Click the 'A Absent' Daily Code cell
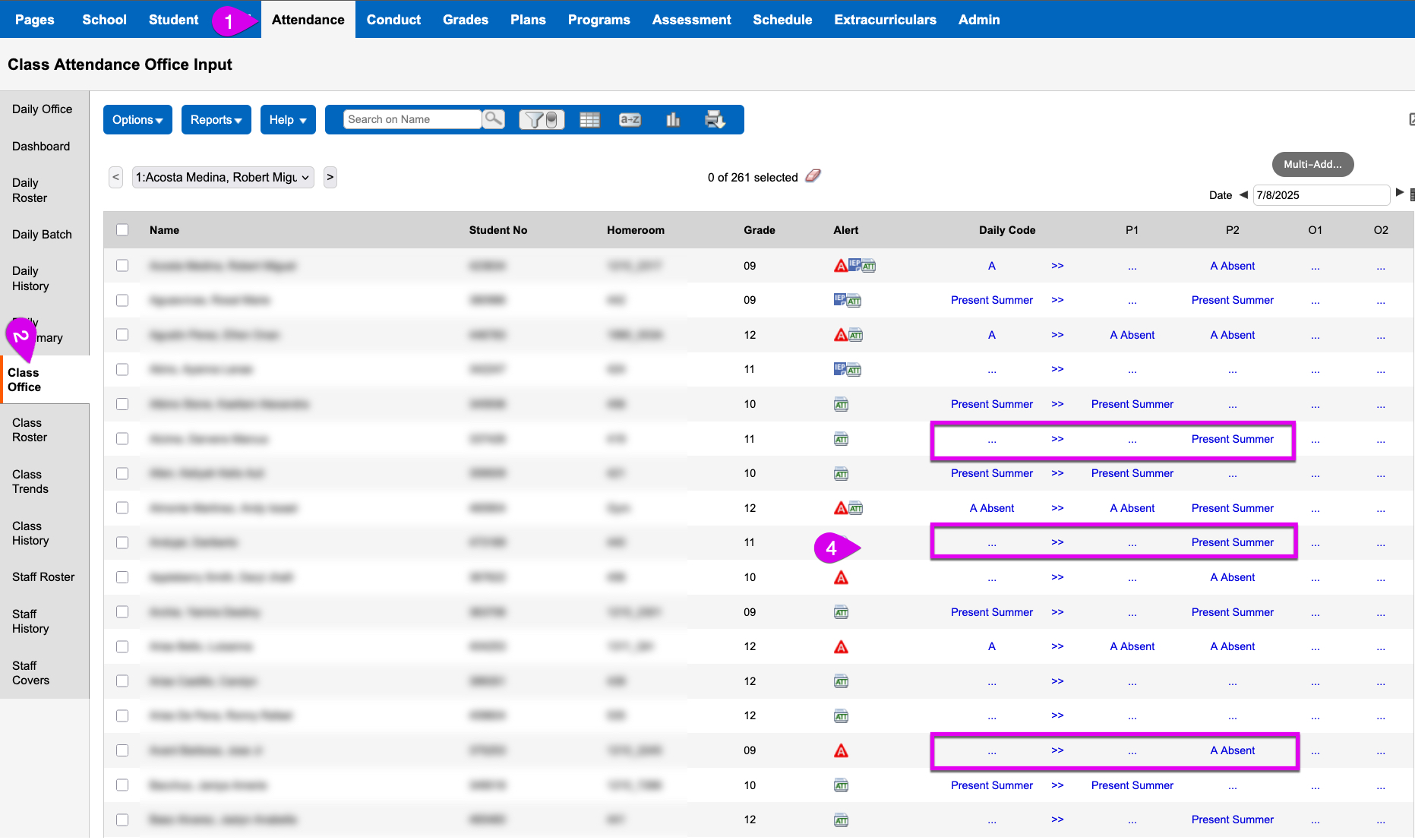The image size is (1415, 840). (992, 508)
